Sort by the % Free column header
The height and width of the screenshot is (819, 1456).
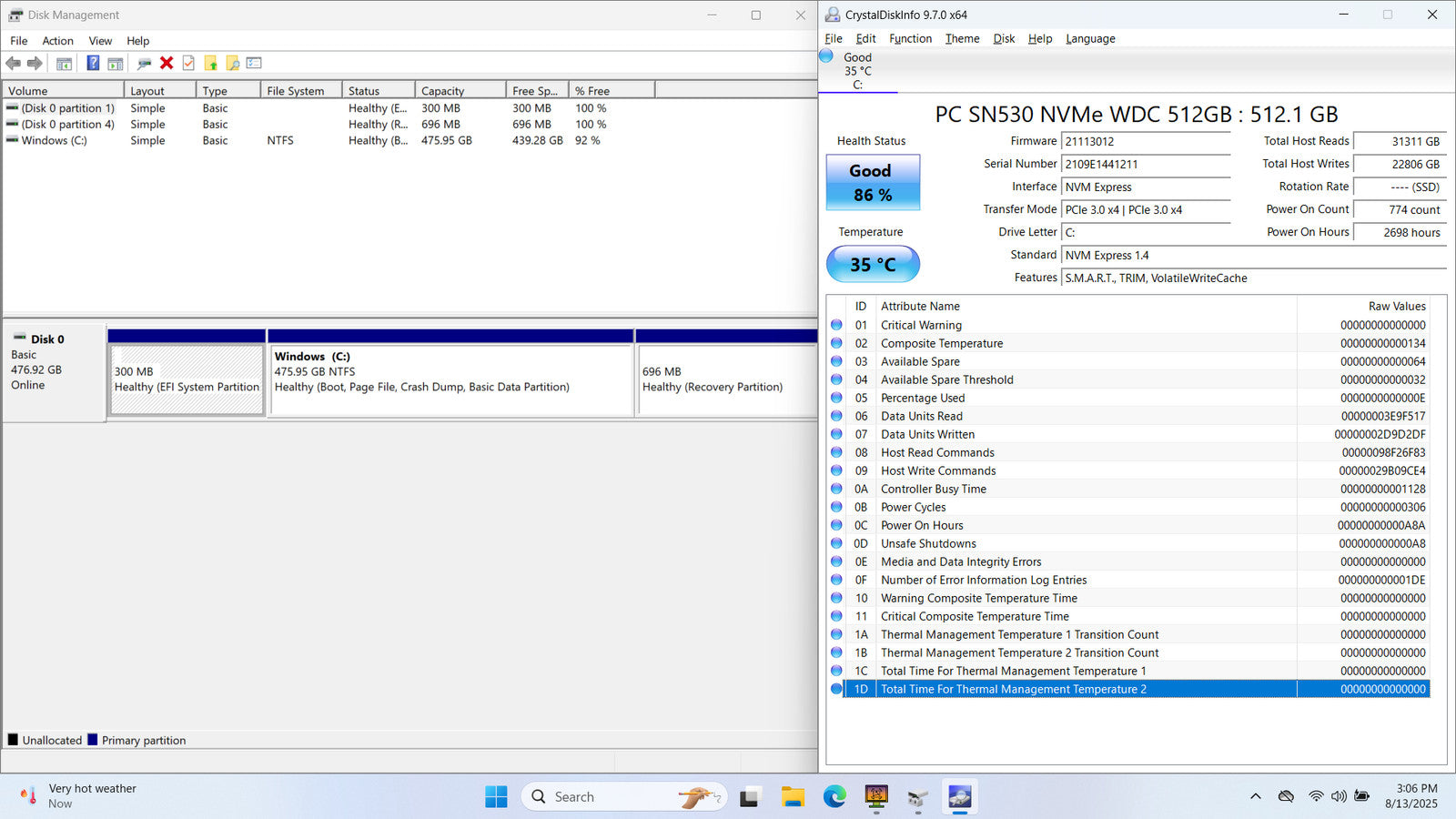point(612,91)
